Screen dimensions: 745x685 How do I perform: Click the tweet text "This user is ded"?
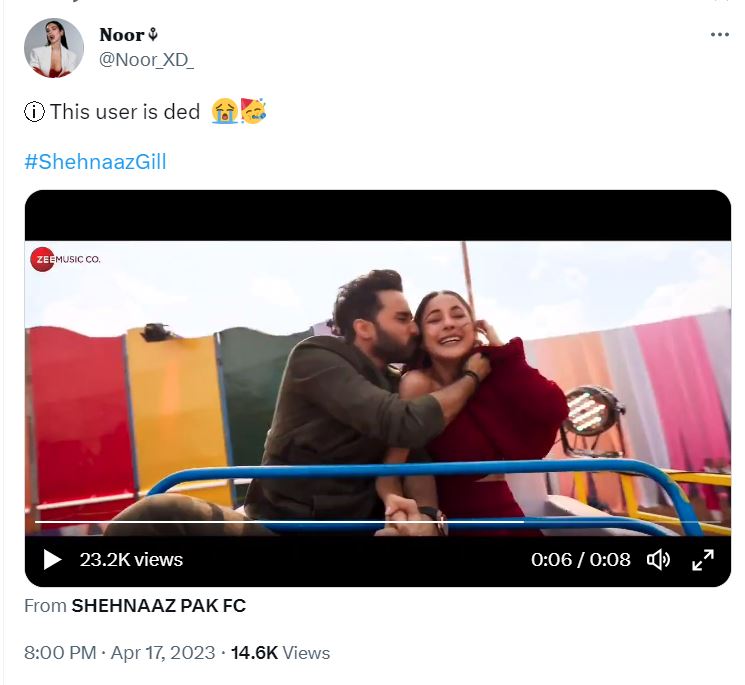point(125,112)
